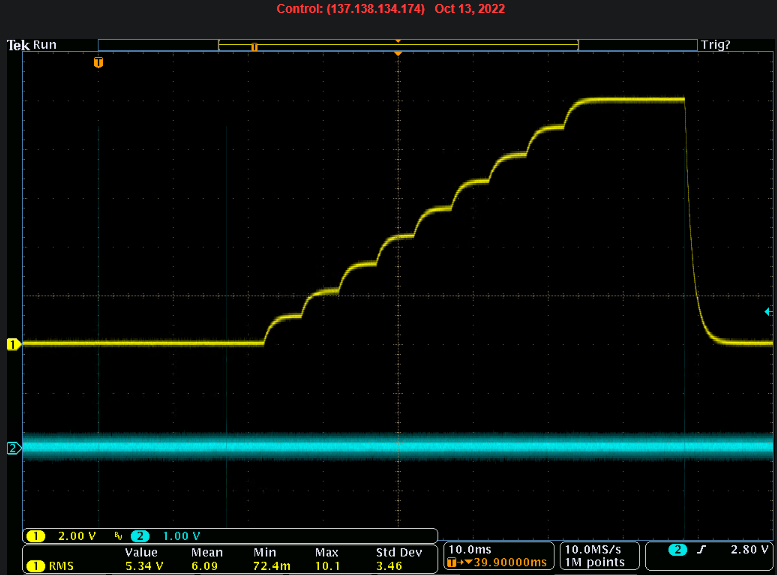This screenshot has width=777, height=575.
Task: Click the rising edge trigger slope icon
Action: point(704,550)
